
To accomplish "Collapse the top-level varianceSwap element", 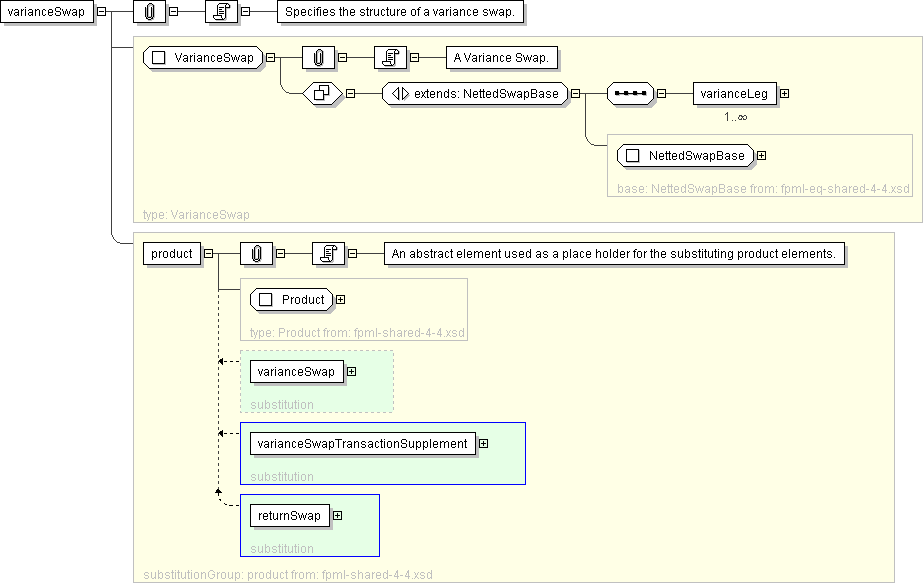I will point(103,12).
